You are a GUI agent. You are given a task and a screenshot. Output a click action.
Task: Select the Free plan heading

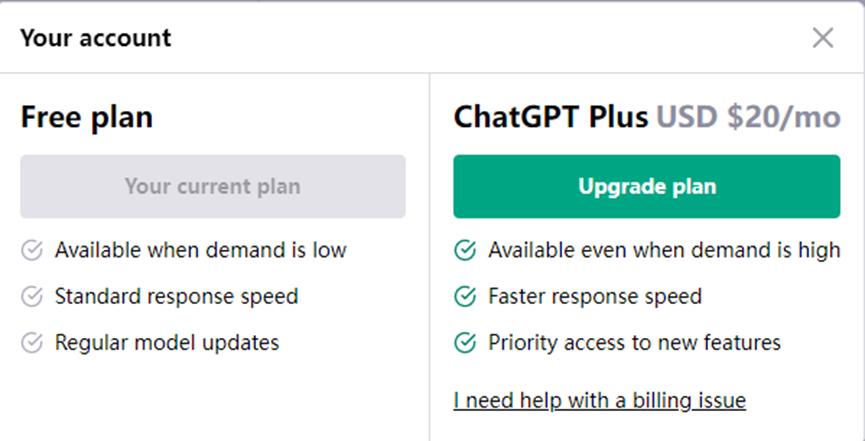click(87, 117)
